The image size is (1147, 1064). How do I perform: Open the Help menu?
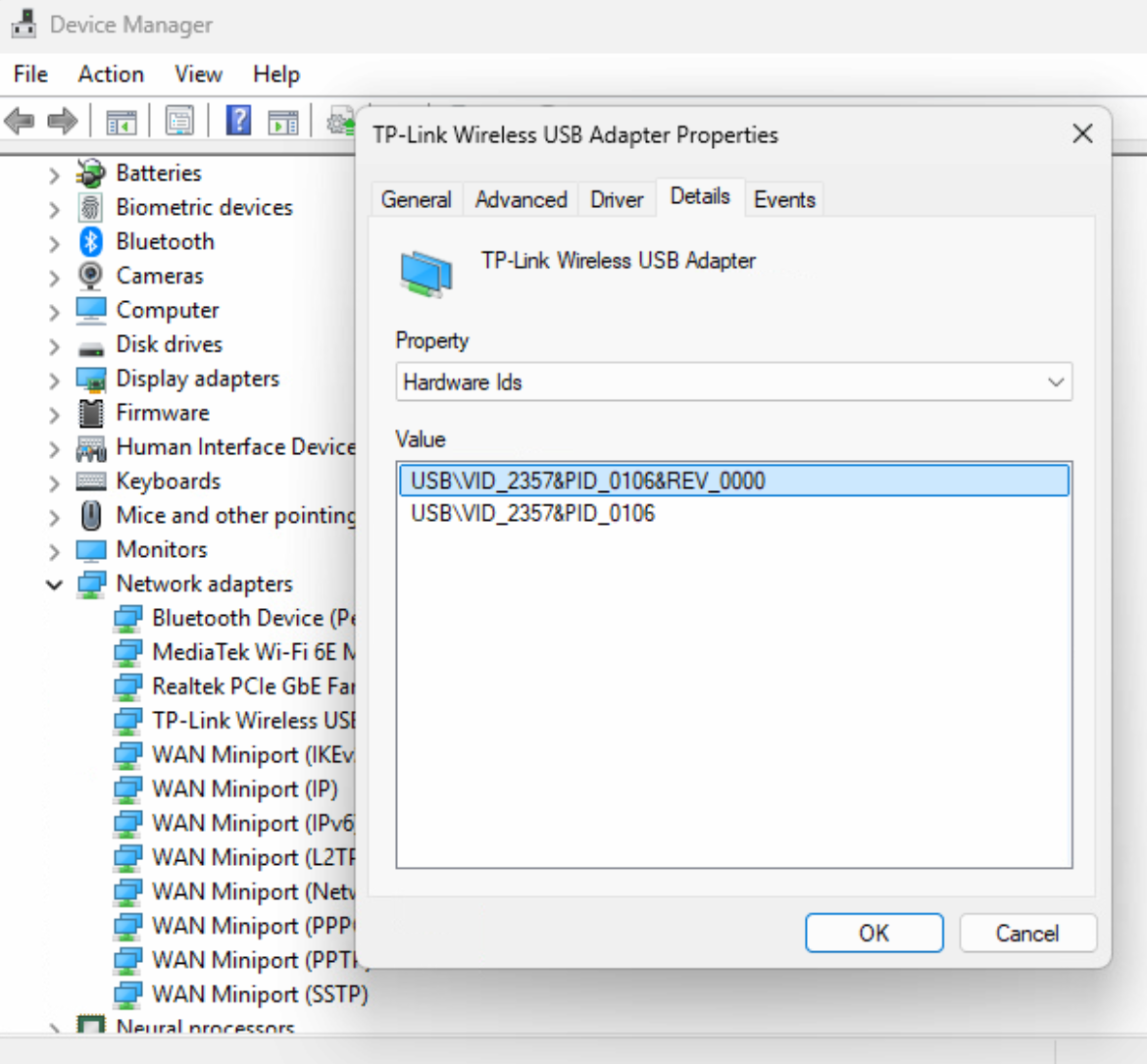tap(276, 74)
